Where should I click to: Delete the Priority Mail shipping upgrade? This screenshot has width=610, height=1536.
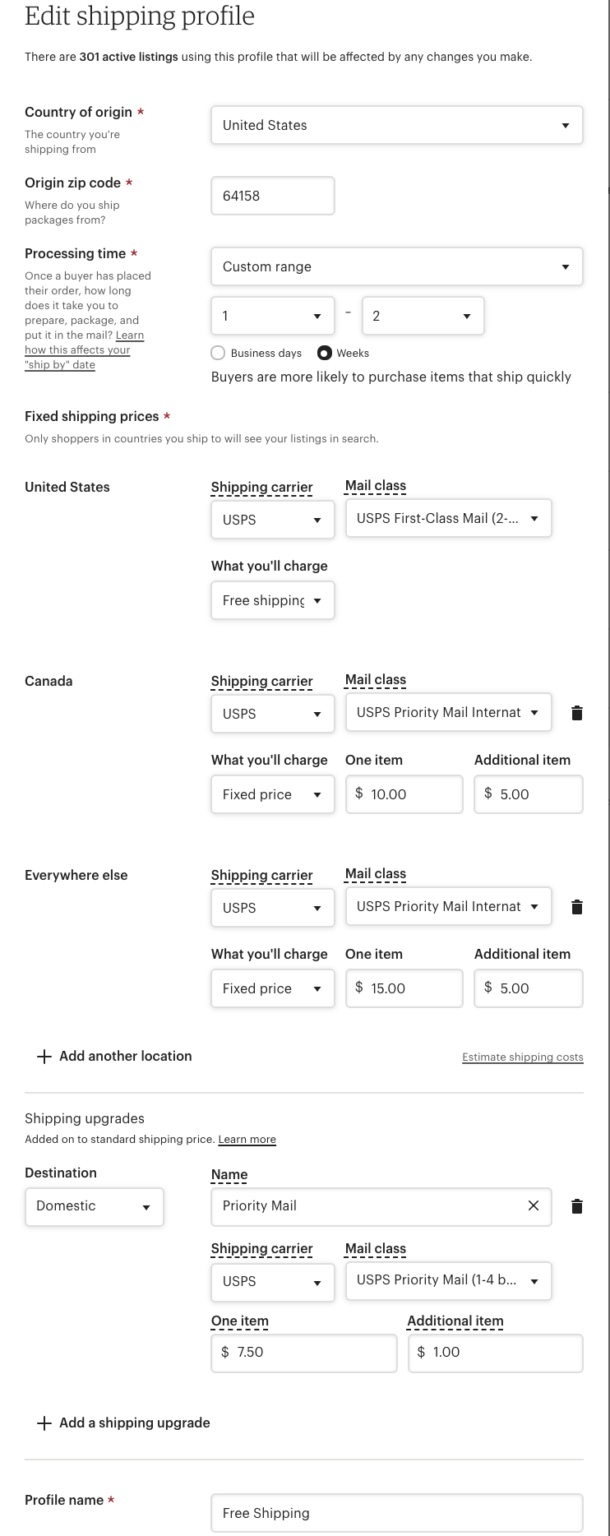coord(577,1206)
